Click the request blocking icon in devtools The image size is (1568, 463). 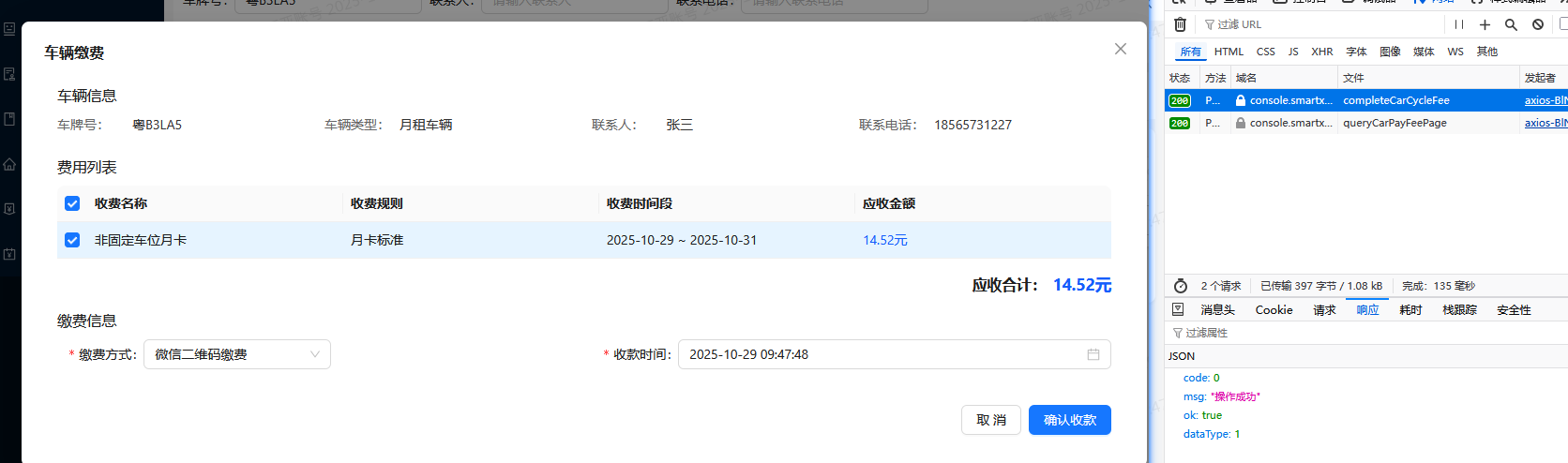[1538, 24]
